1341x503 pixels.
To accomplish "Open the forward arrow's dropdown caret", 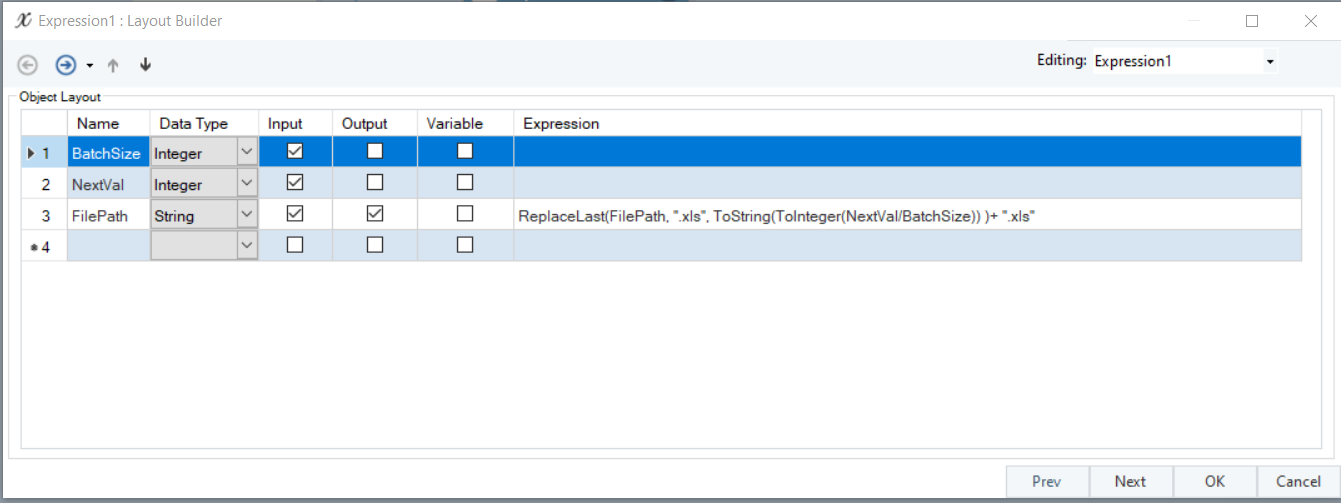I will coord(90,66).
